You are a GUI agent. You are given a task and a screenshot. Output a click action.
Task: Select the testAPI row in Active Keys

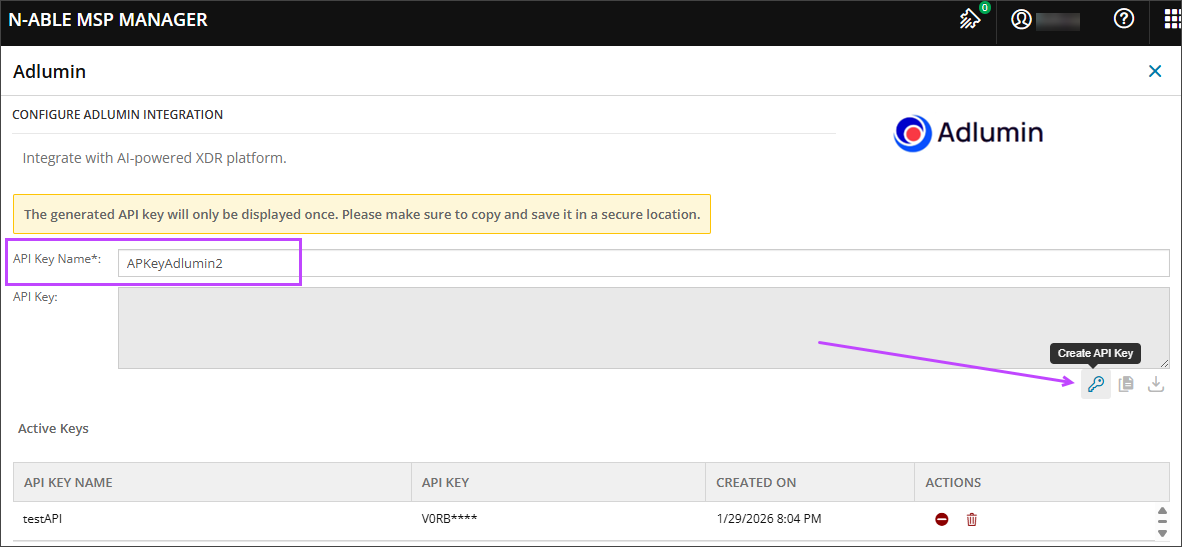click(200, 519)
